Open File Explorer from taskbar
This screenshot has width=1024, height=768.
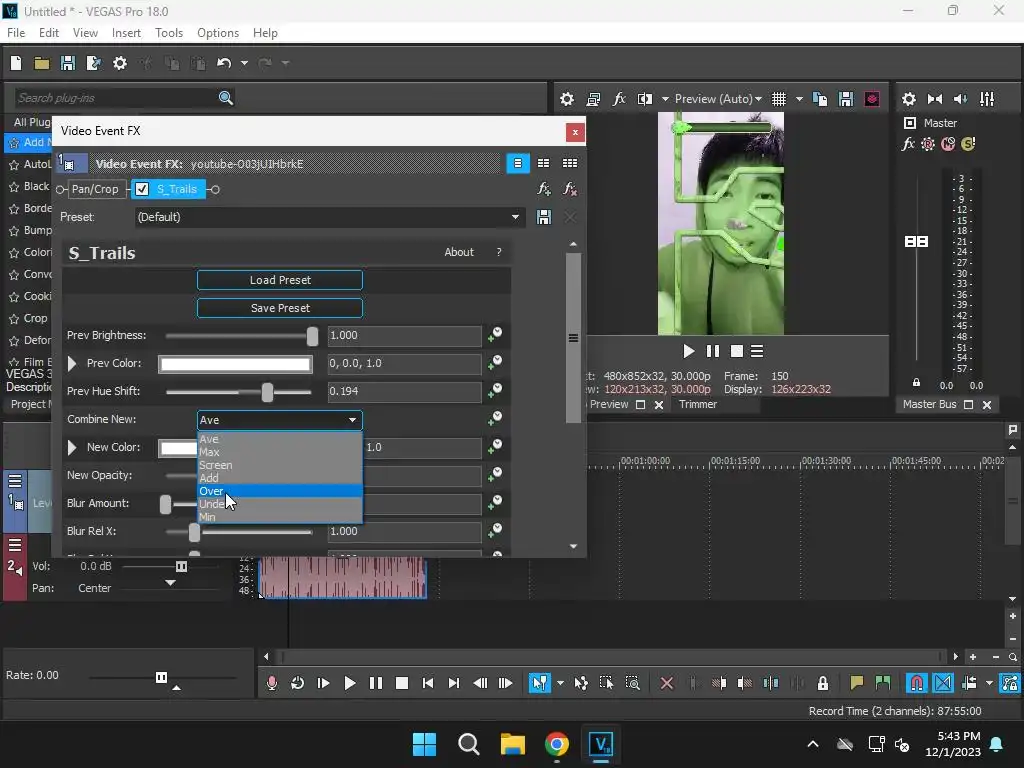click(513, 744)
